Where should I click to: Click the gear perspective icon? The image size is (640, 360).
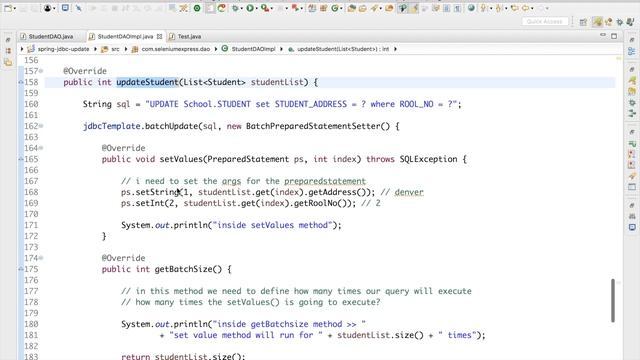[x=620, y=22]
